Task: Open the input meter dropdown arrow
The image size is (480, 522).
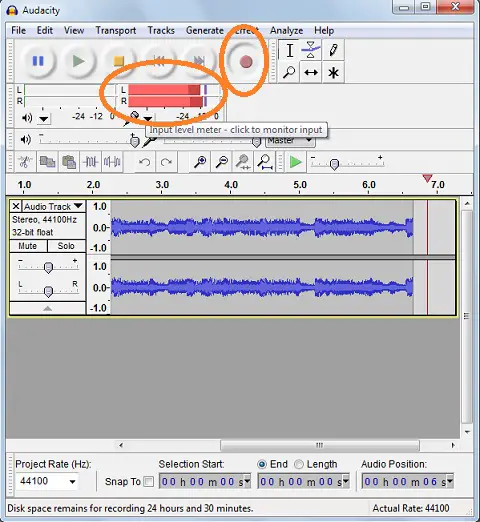Action: 148,118
